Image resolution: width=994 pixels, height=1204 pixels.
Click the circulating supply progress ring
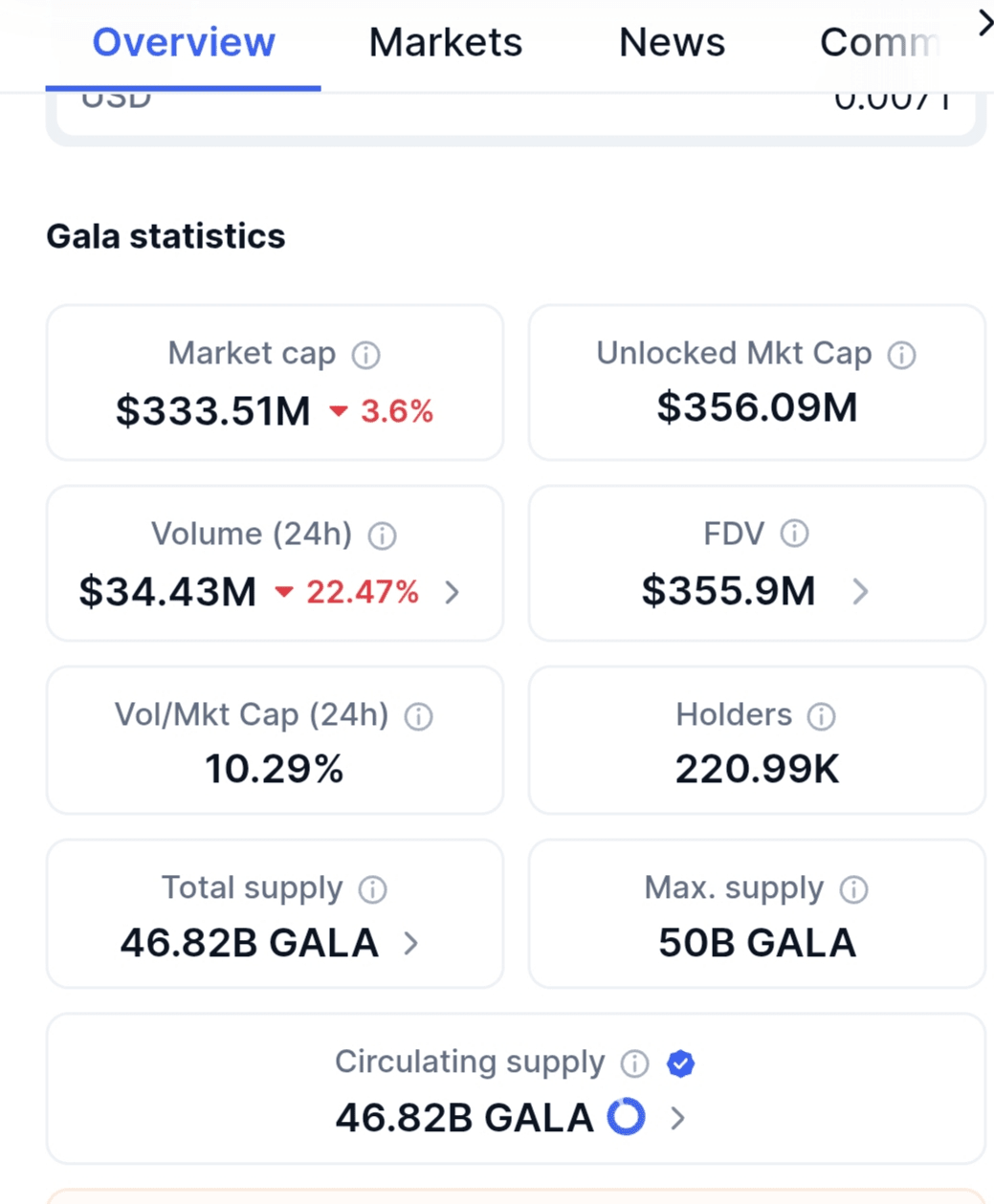pos(627,1116)
